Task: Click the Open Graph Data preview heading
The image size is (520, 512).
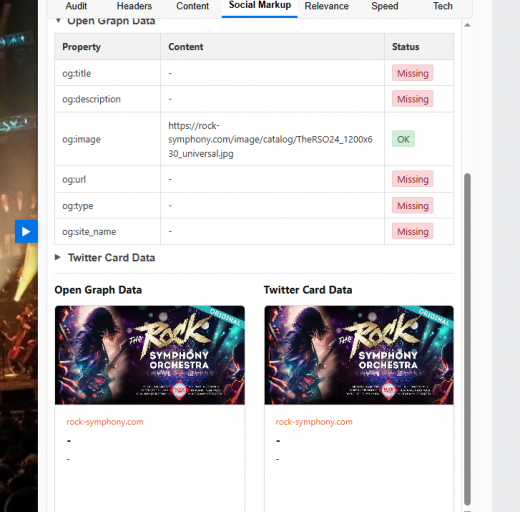Action: pos(98,290)
